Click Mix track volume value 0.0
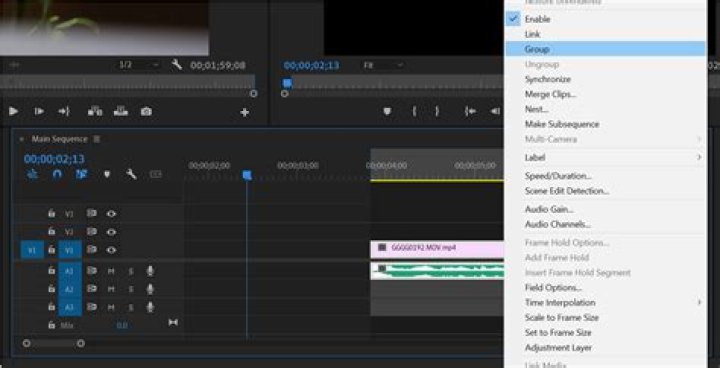720x368 pixels. coord(122,325)
